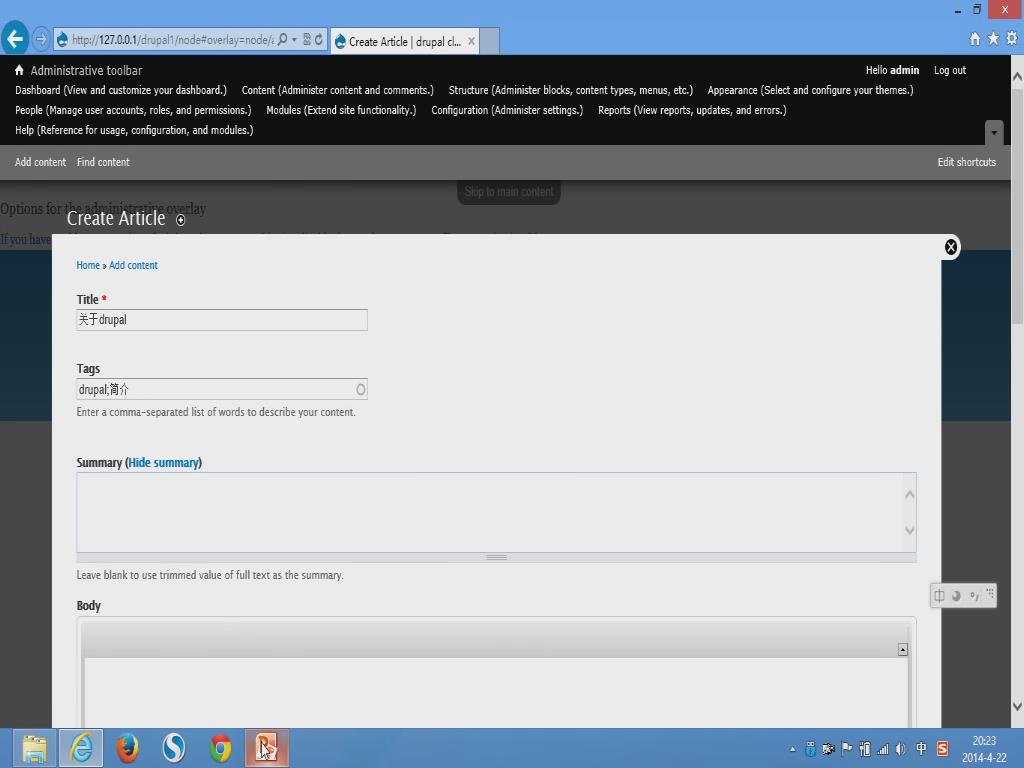The image size is (1024, 768).
Task: Click the Summary textarea resize grippie
Action: [x=496, y=557]
